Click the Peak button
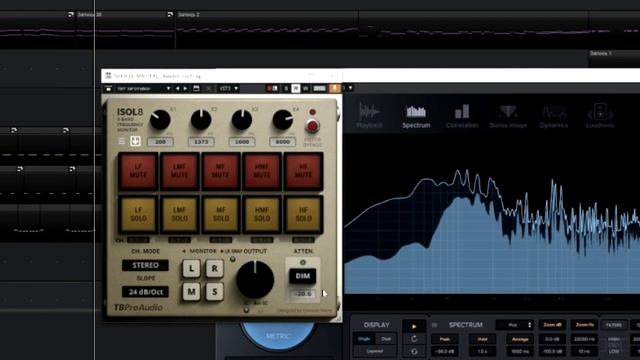The height and width of the screenshot is (360, 640). pyautogui.click(x=444, y=339)
